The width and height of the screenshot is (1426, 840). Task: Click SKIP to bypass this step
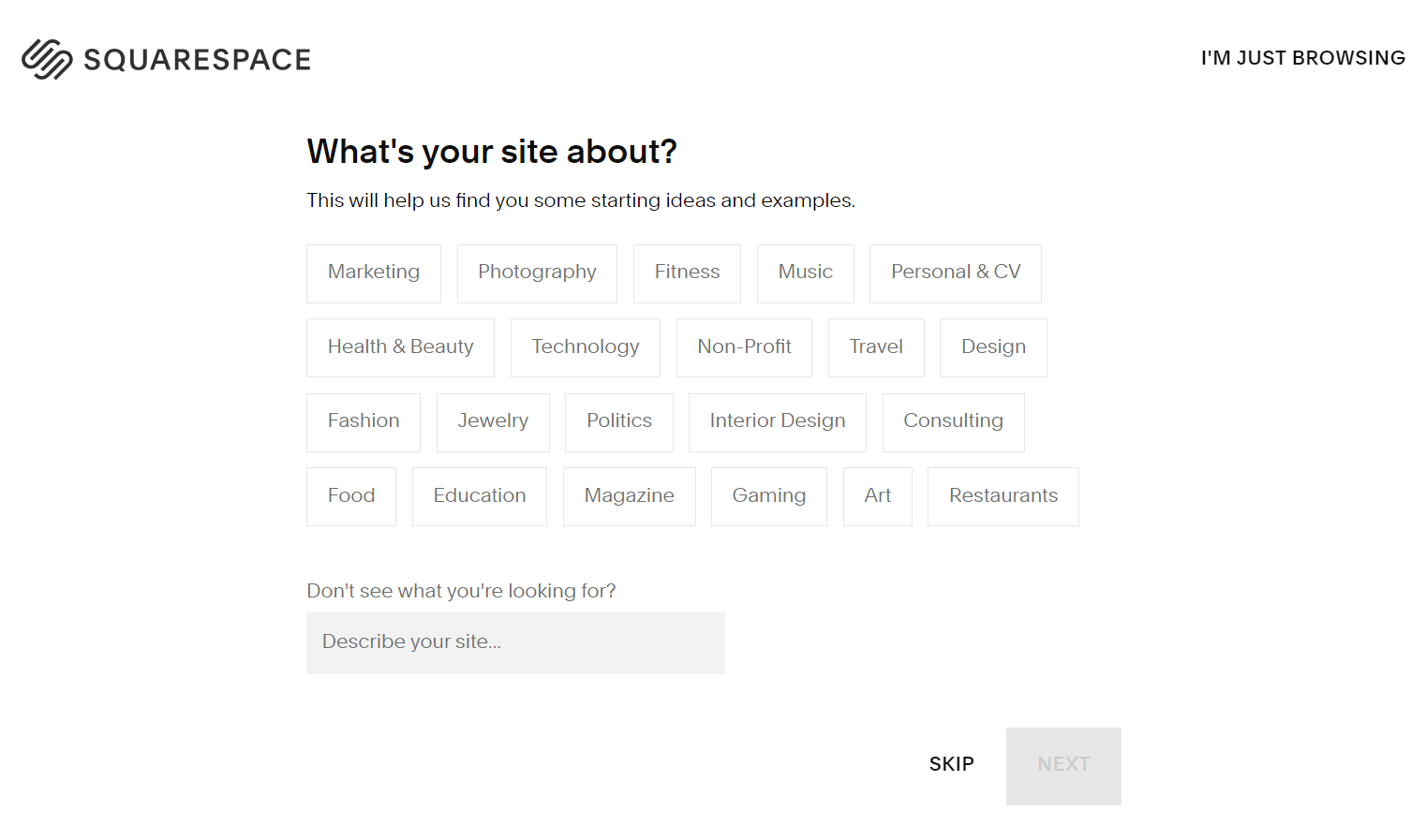(951, 764)
